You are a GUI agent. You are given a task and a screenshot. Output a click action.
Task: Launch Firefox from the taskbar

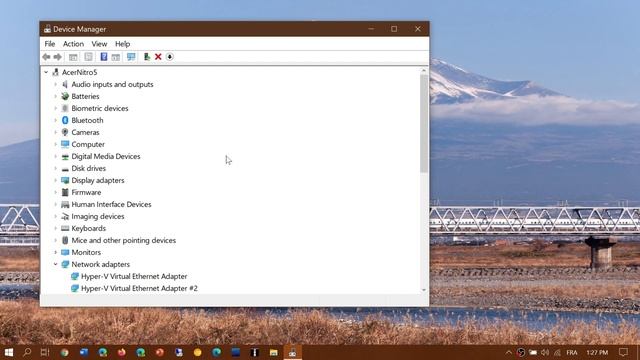click(x=122, y=352)
